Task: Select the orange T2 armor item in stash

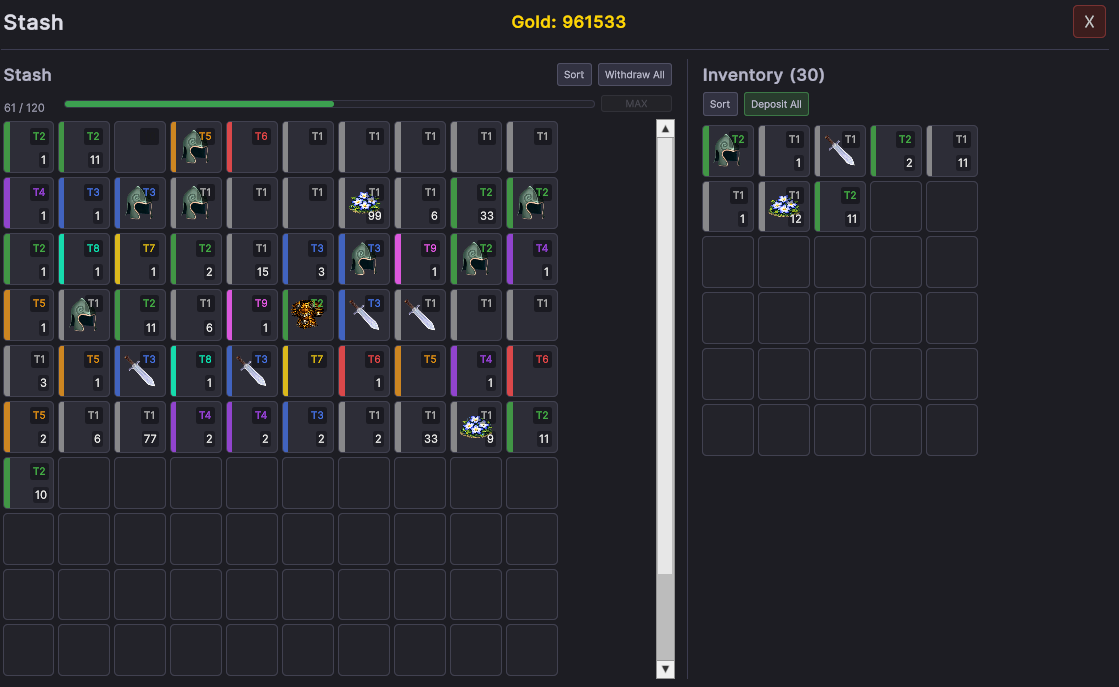Action: point(308,315)
